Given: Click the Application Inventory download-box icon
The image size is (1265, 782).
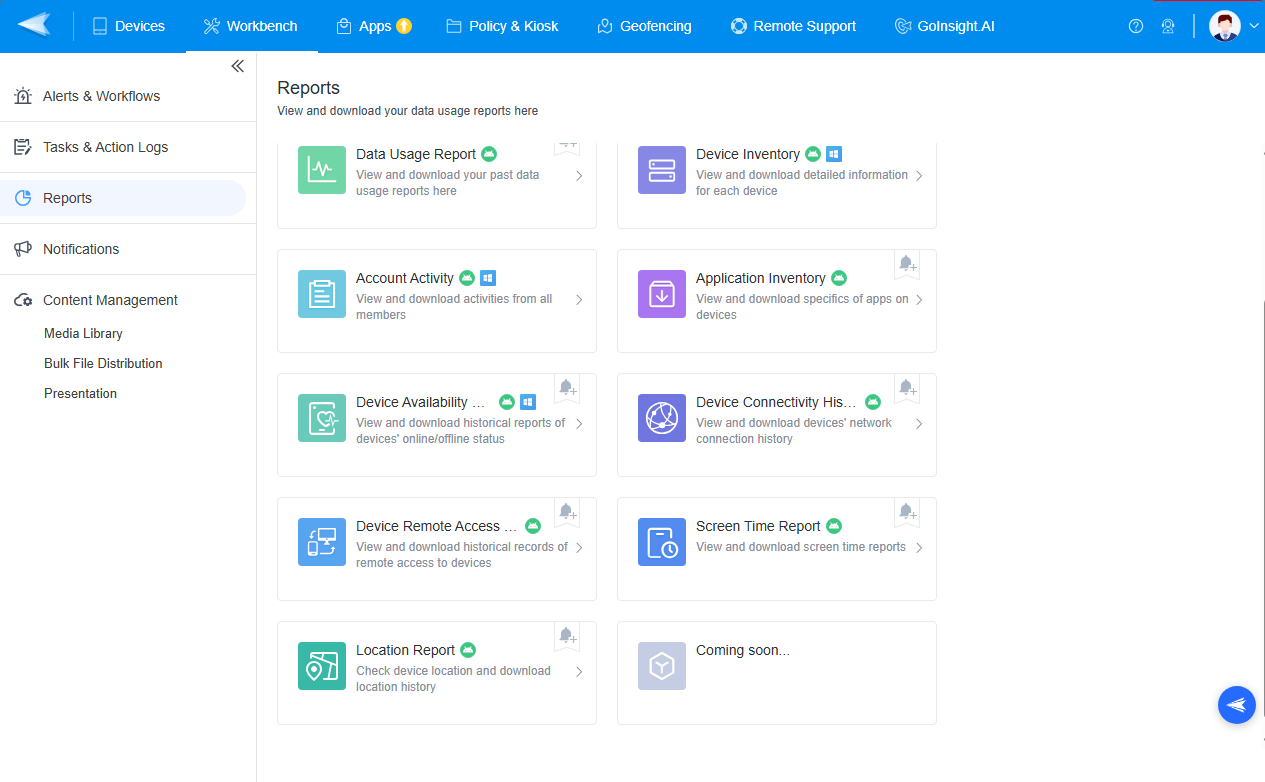Looking at the screenshot, I should 662,294.
